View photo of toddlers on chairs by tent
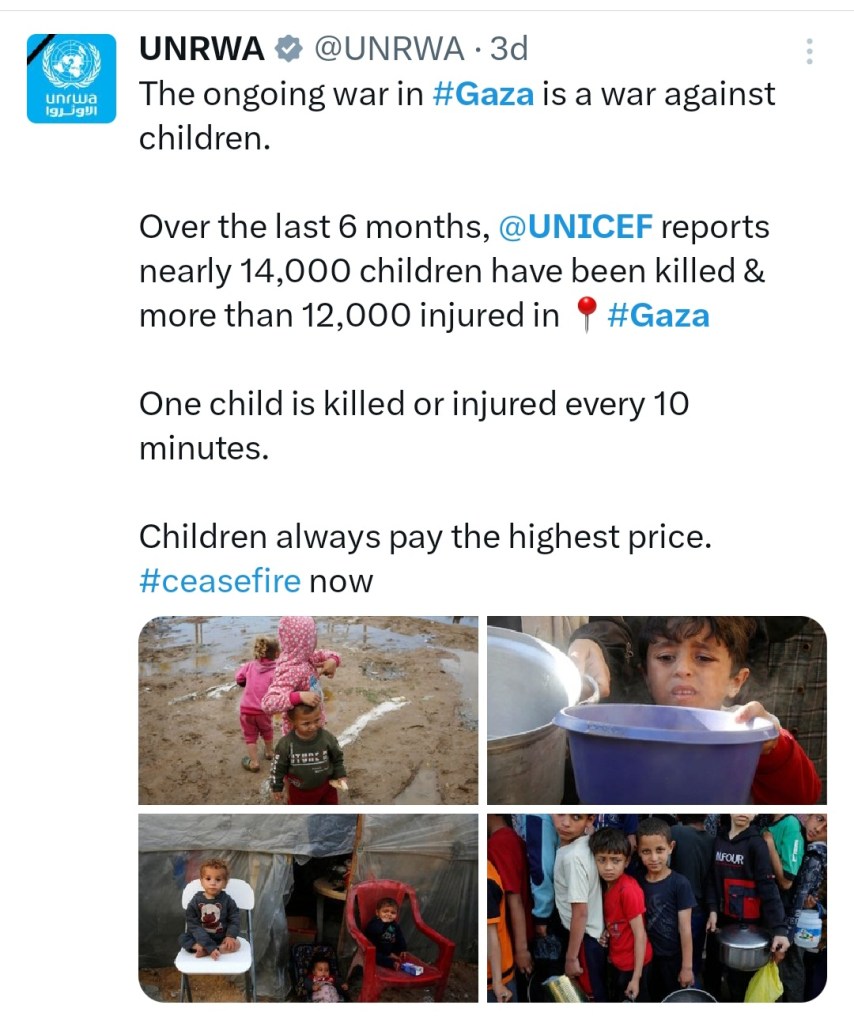Screen dimensions: 854x1024 (x=308, y=907)
